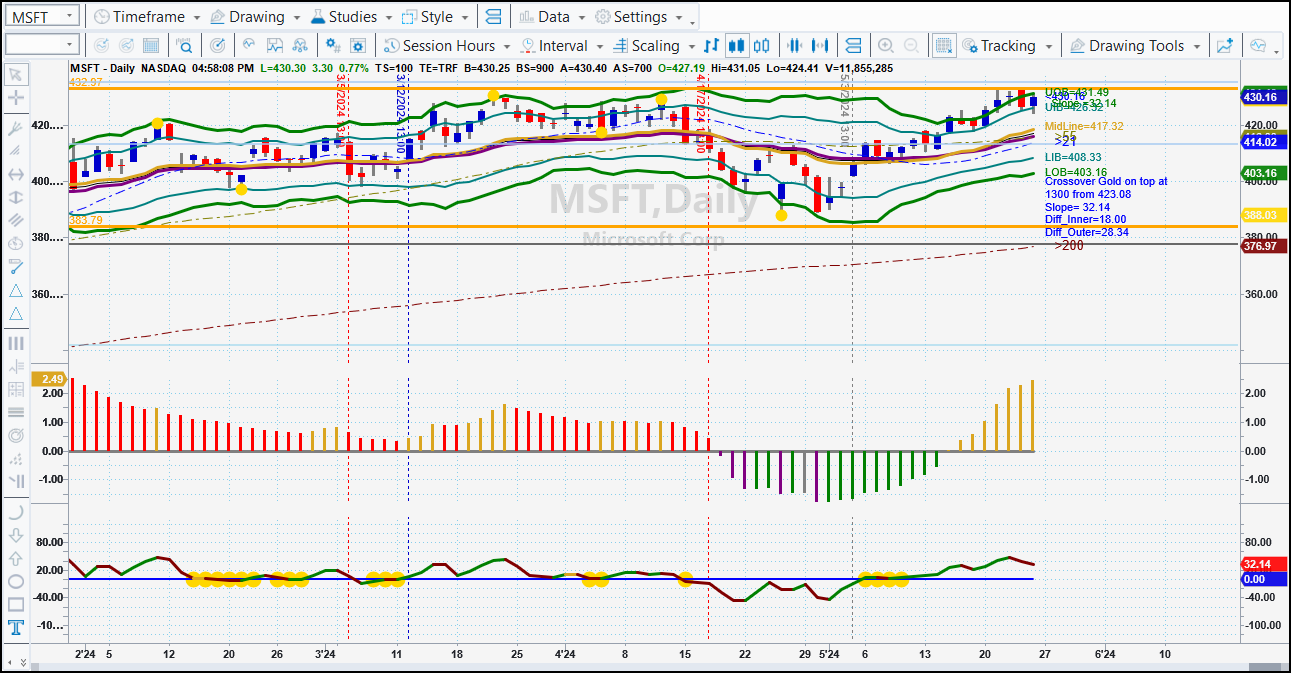Toggle the dotted selection grid icon
This screenshot has width=1291, height=673.
point(943,45)
